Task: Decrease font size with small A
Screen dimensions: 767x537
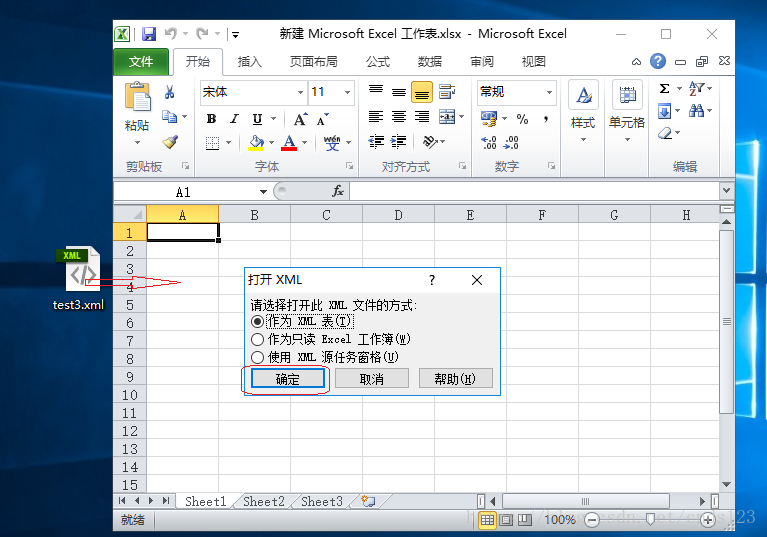Action: [322, 119]
